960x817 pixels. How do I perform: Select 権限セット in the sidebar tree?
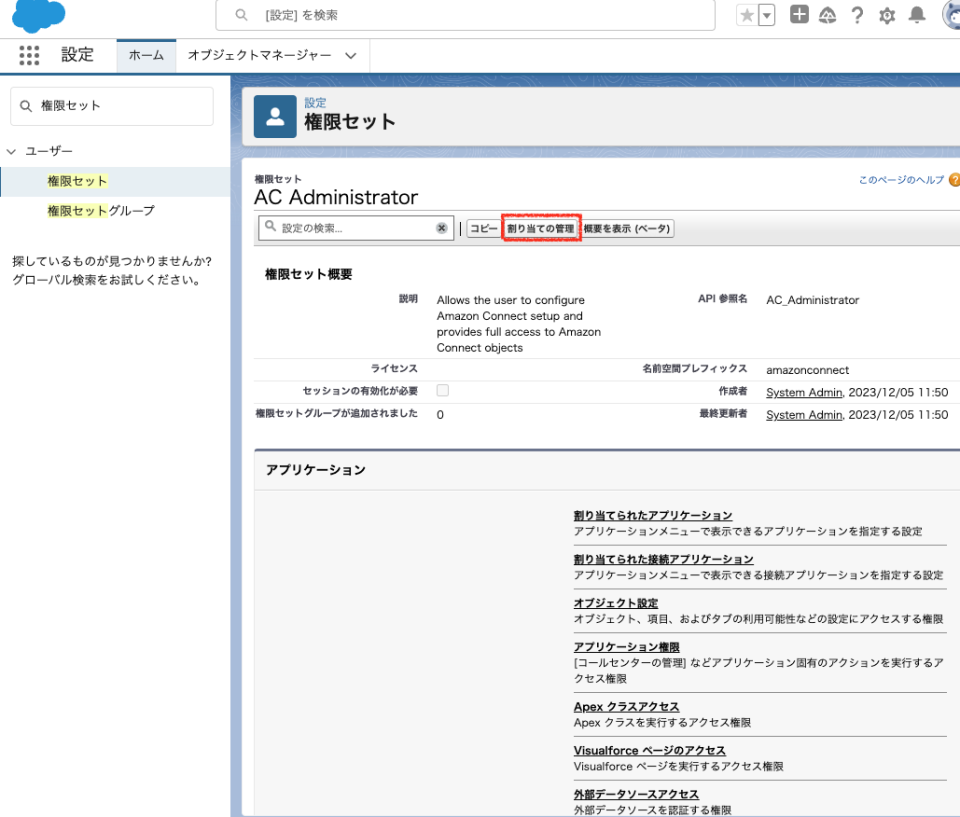click(x=77, y=181)
